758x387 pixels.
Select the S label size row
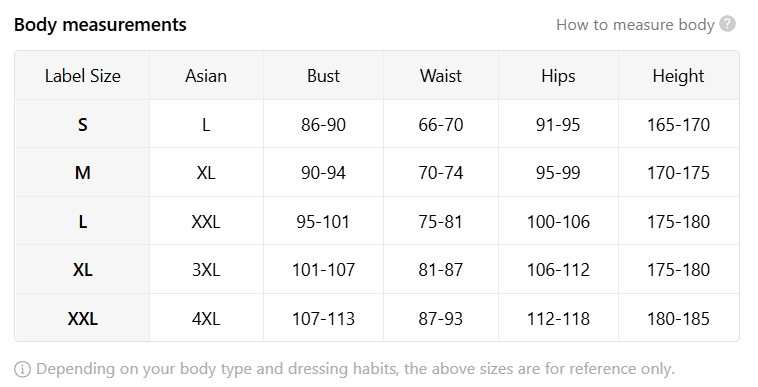(377, 124)
